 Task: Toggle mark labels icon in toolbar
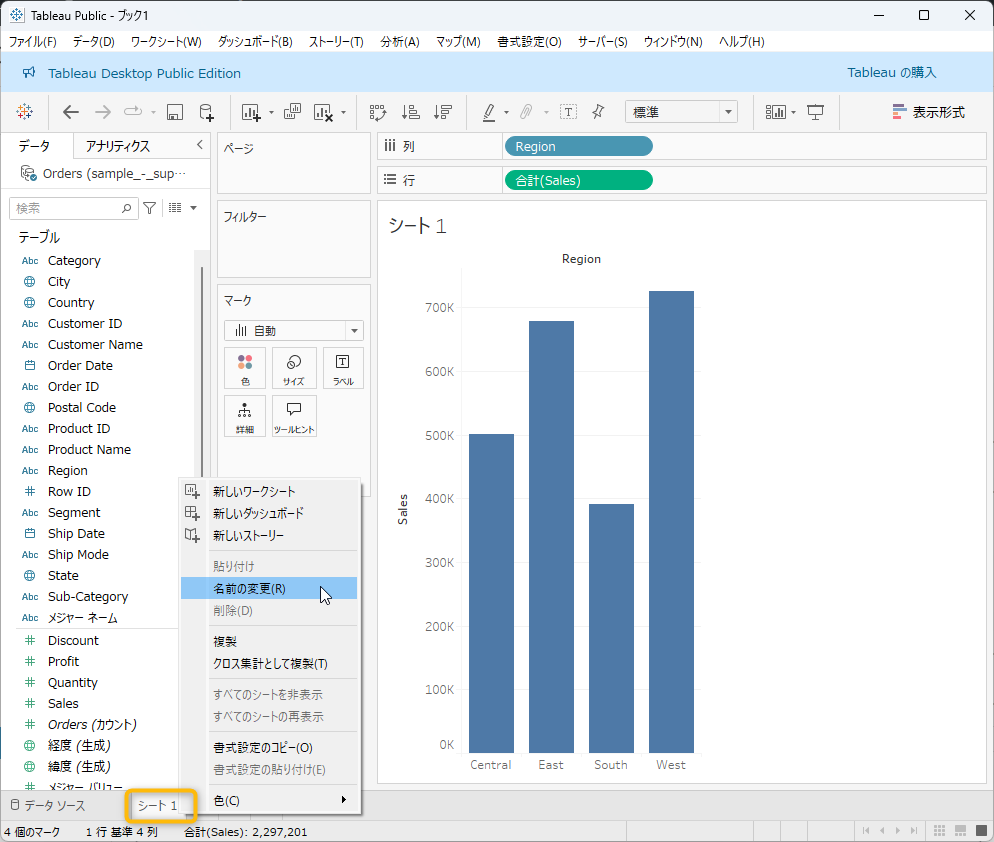click(568, 112)
